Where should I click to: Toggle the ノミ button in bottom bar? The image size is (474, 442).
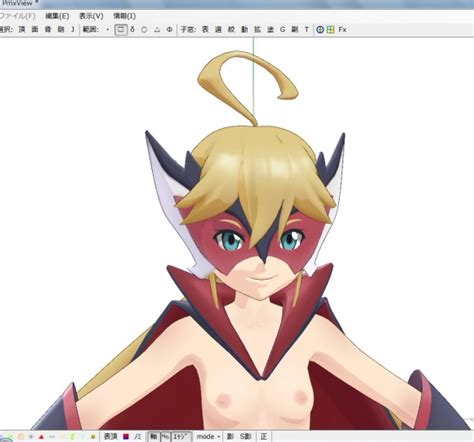coord(137,437)
